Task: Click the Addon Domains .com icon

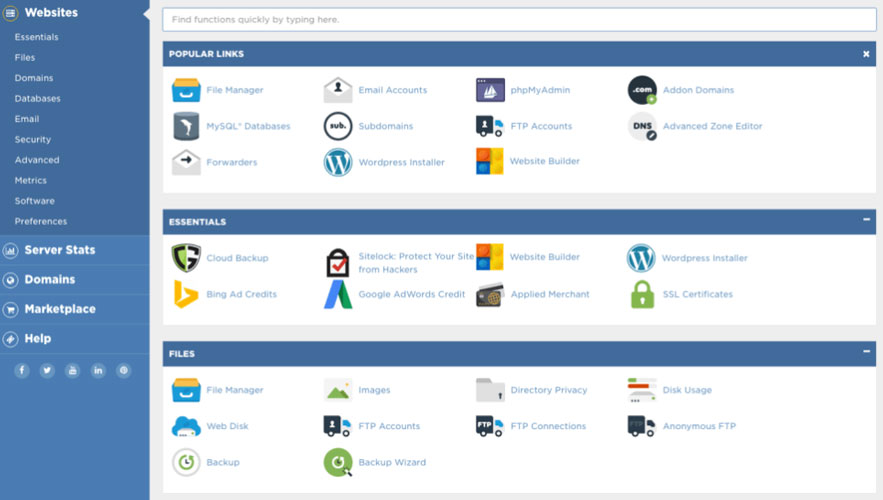Action: click(642, 90)
